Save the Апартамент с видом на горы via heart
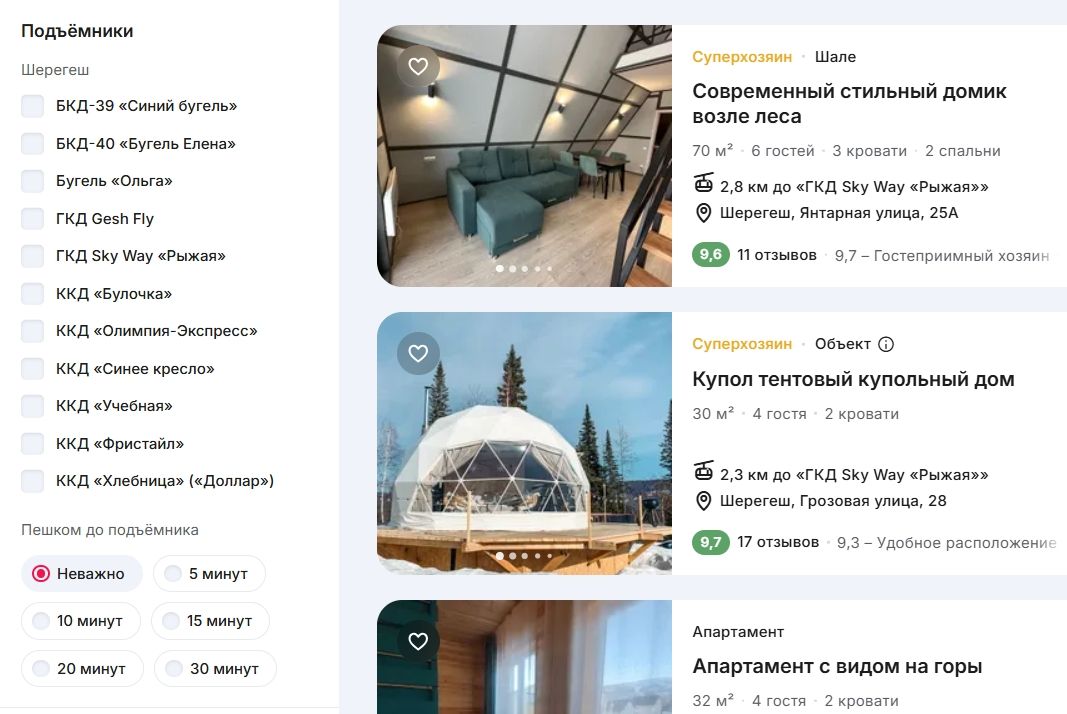This screenshot has width=1067, height=714. click(418, 641)
